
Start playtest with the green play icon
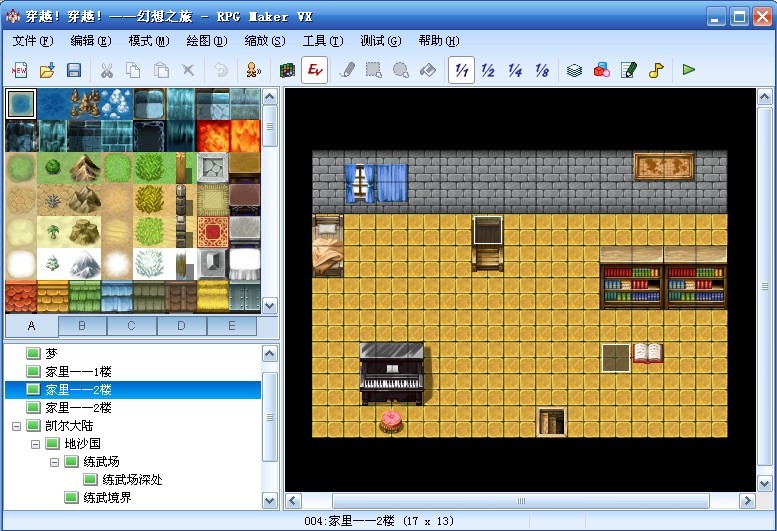click(x=689, y=70)
